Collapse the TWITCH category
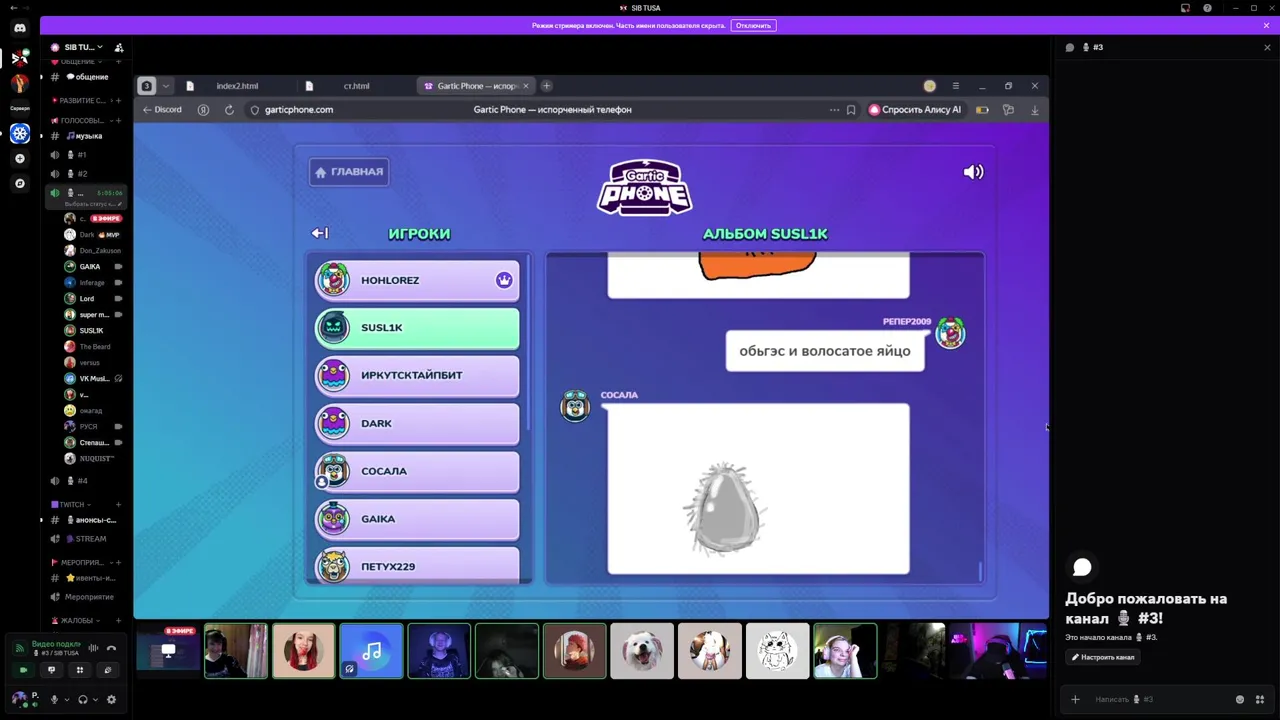Viewport: 1280px width, 720px height. 72,504
